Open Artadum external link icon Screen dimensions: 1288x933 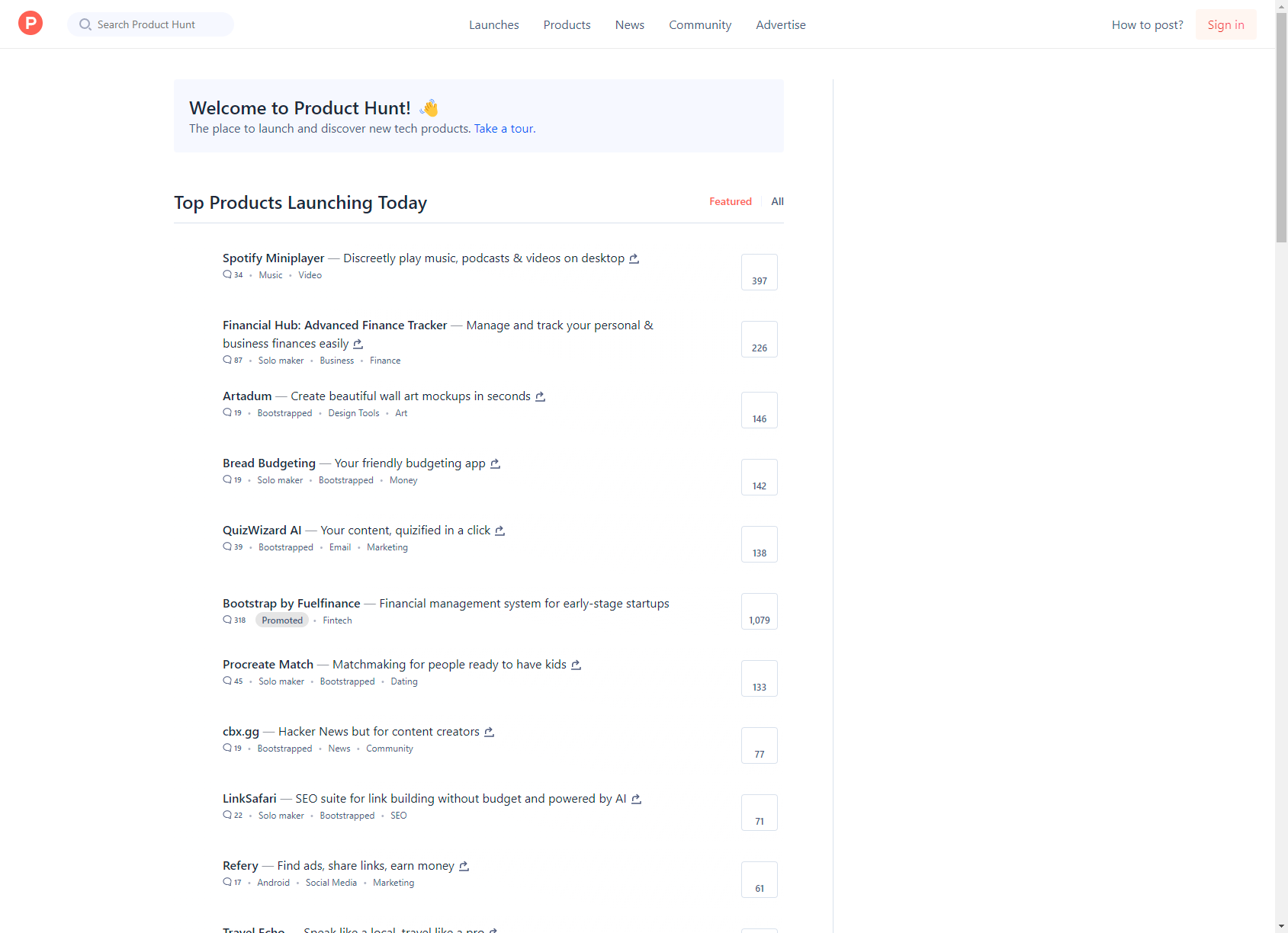tap(540, 396)
